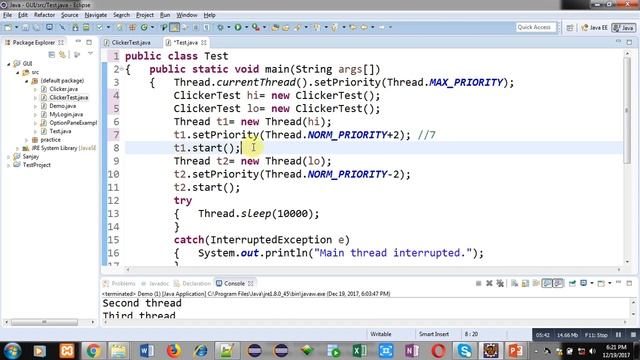Maximize the editor area icon

pos(629,42)
